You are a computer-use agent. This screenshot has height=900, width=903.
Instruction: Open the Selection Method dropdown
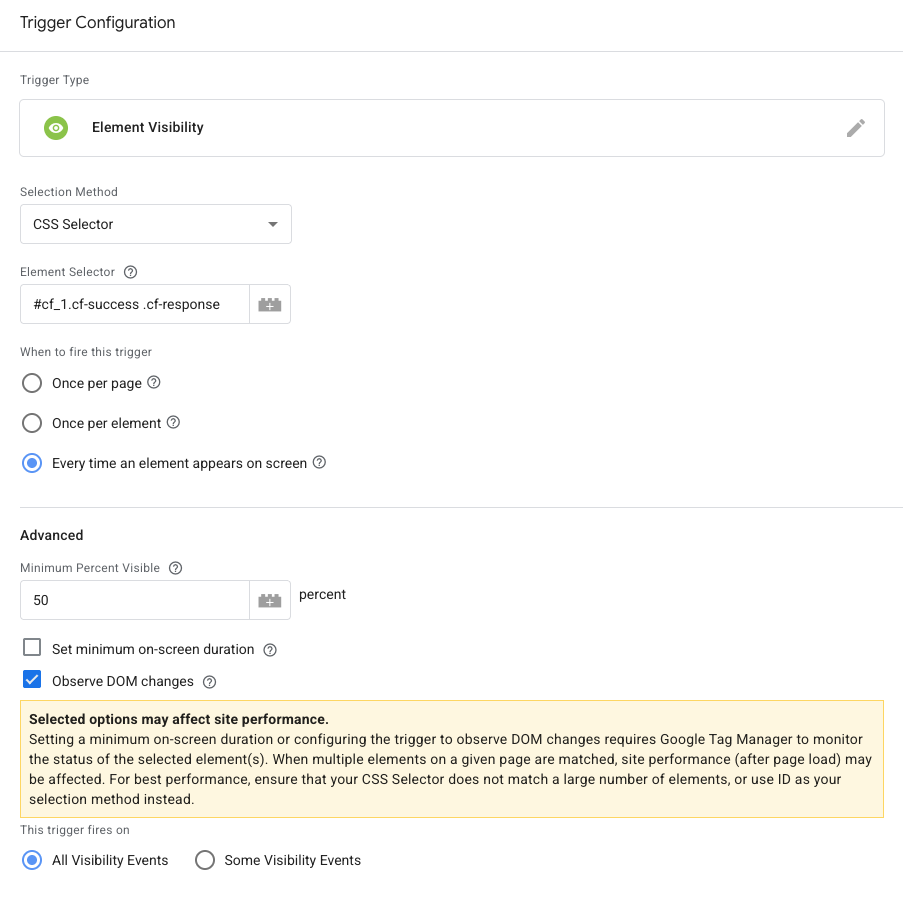tap(155, 223)
